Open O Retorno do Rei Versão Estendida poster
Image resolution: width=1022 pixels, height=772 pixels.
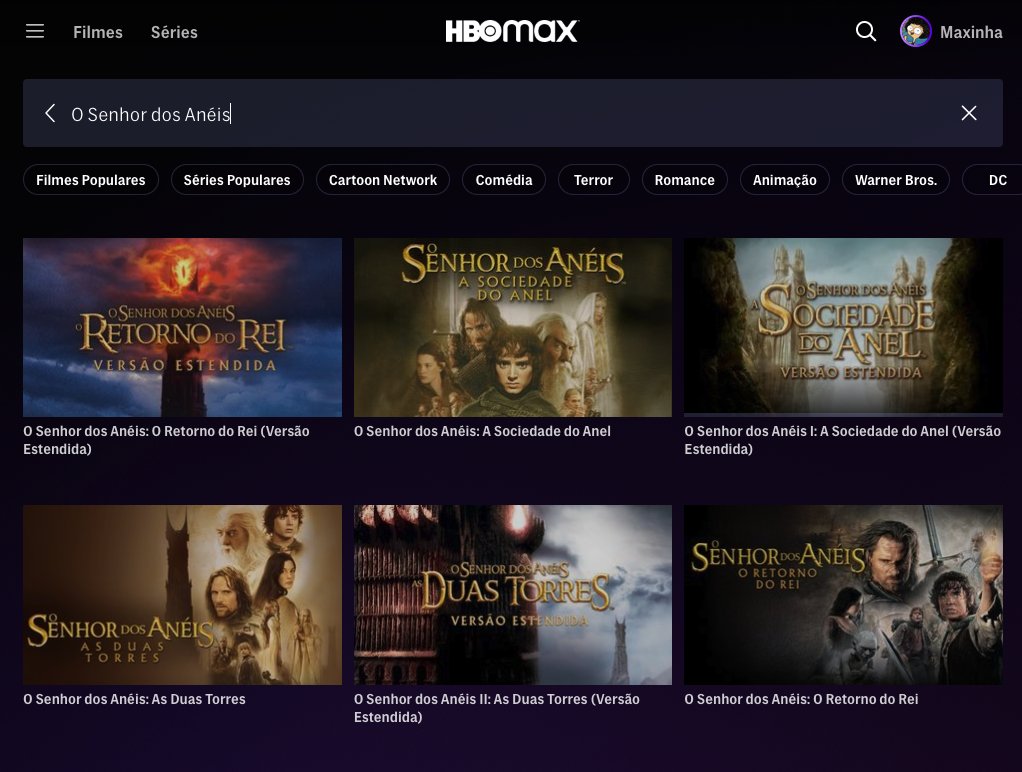182,327
